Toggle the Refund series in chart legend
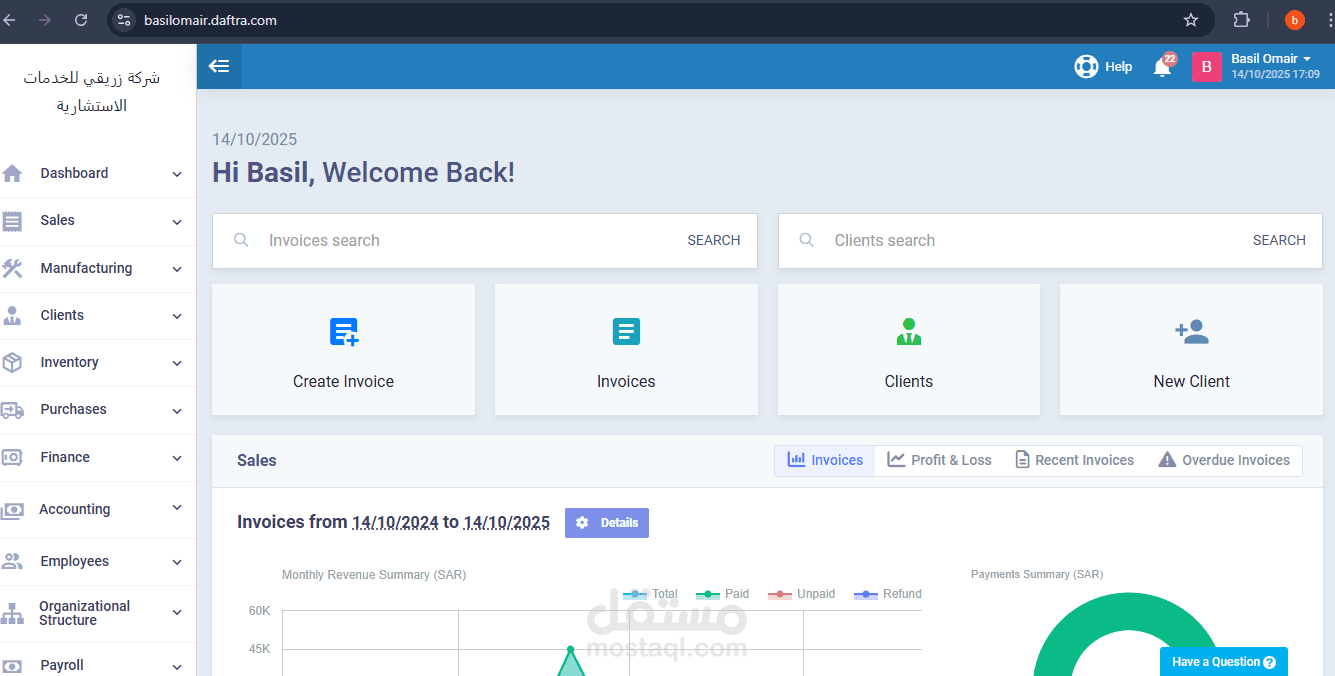 coord(888,594)
